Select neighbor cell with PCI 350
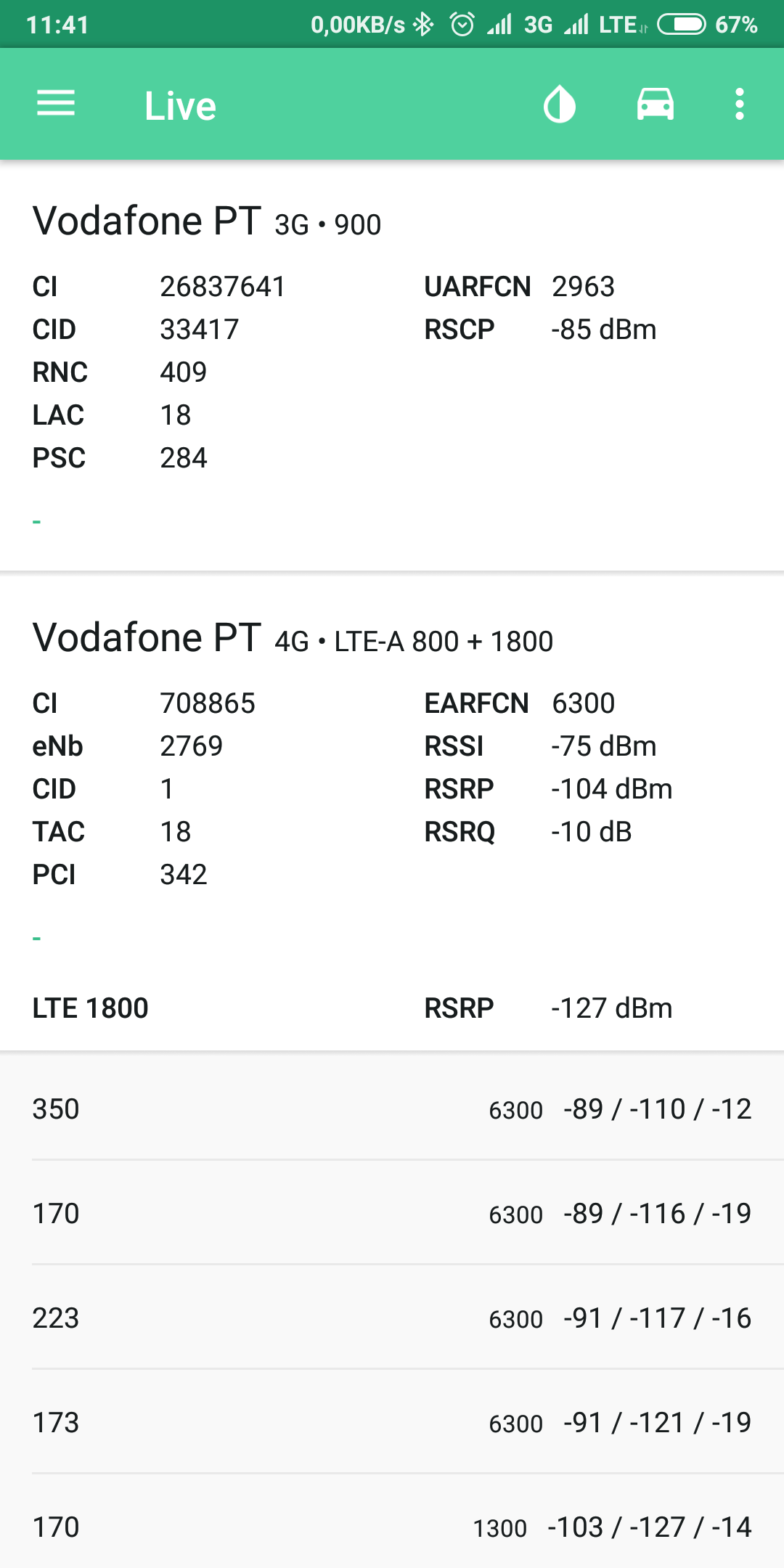This screenshot has width=784, height=1568. tap(392, 1109)
